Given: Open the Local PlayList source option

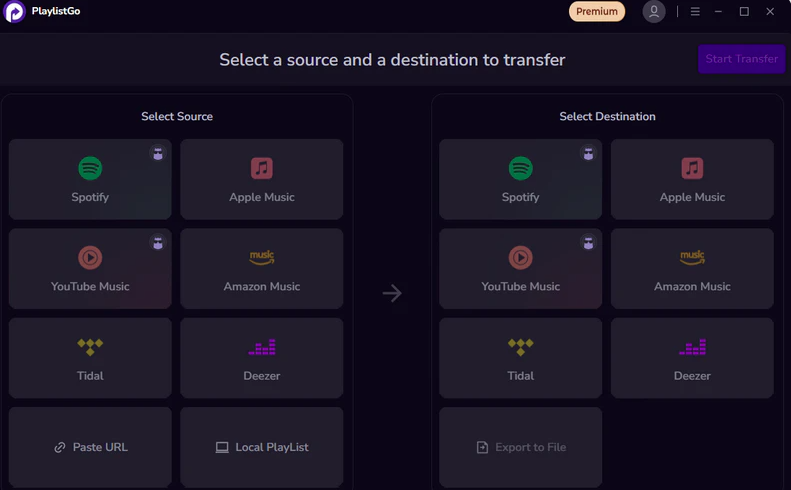Looking at the screenshot, I should pyautogui.click(x=261, y=447).
